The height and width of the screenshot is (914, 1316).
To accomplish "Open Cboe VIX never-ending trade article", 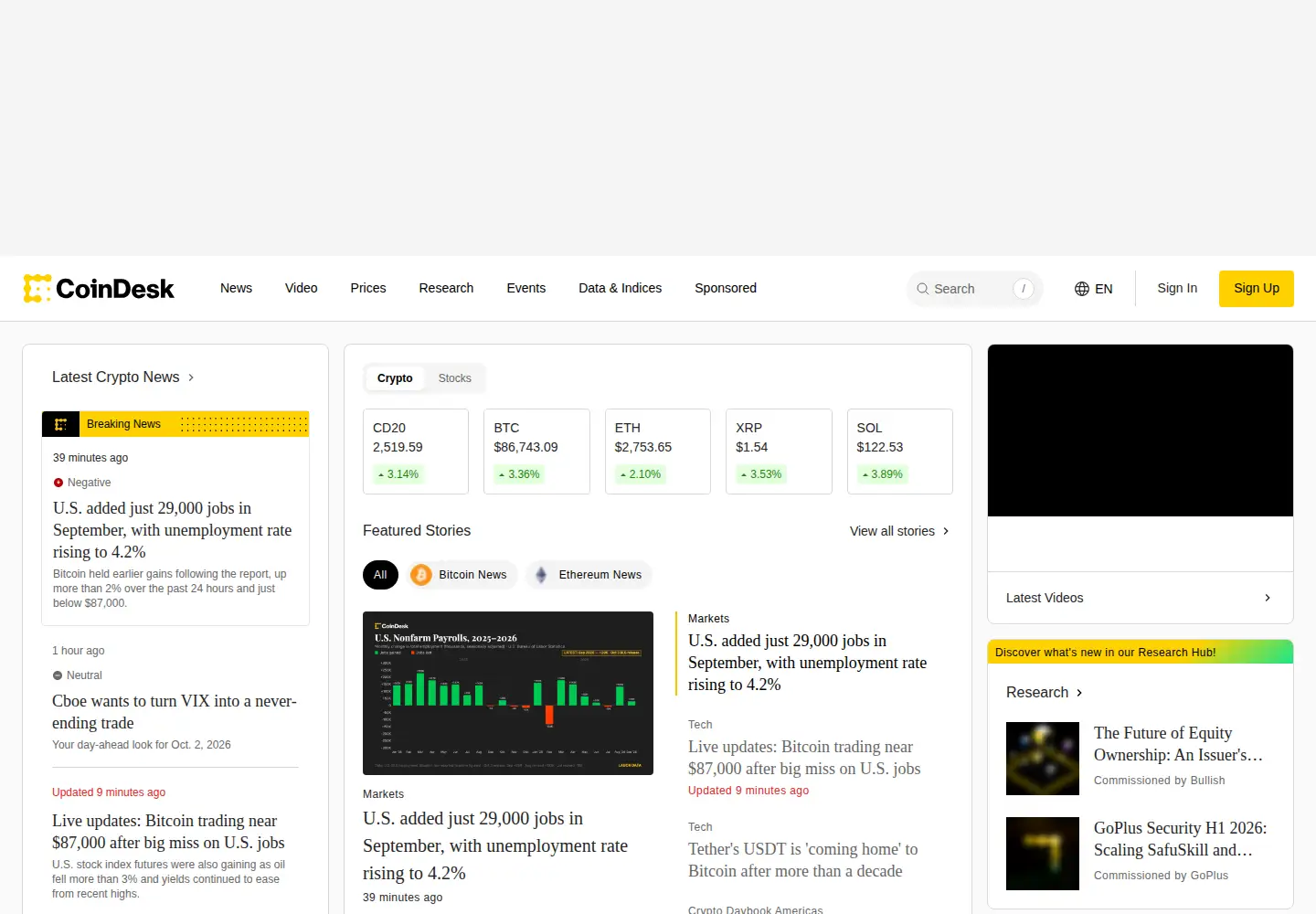I will tap(175, 712).
